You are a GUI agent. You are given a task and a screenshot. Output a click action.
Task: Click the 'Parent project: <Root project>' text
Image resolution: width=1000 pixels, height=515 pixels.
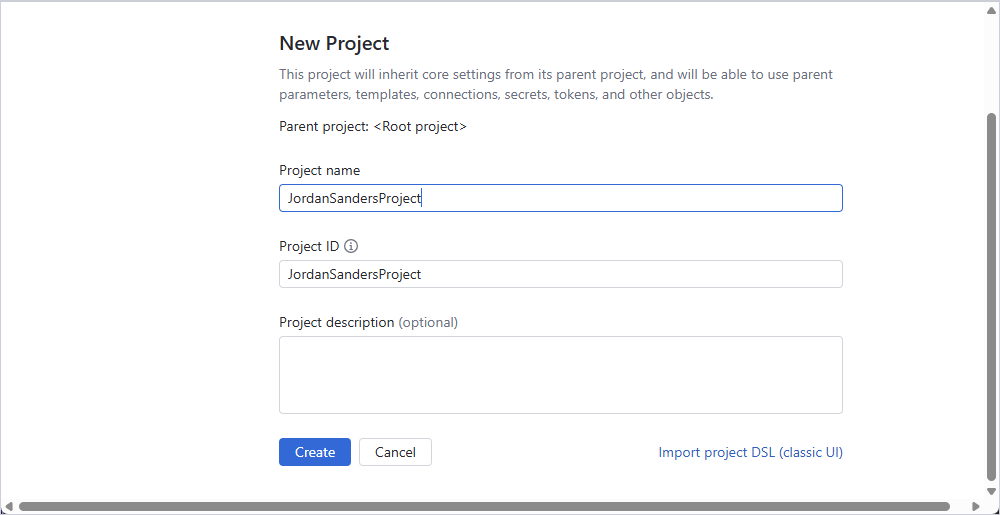pos(373,126)
